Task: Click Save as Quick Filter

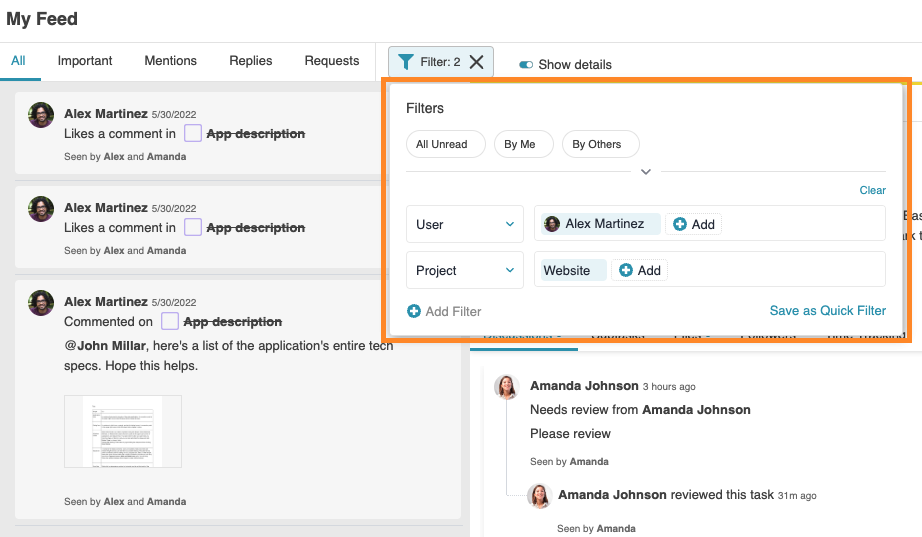Action: (x=827, y=311)
